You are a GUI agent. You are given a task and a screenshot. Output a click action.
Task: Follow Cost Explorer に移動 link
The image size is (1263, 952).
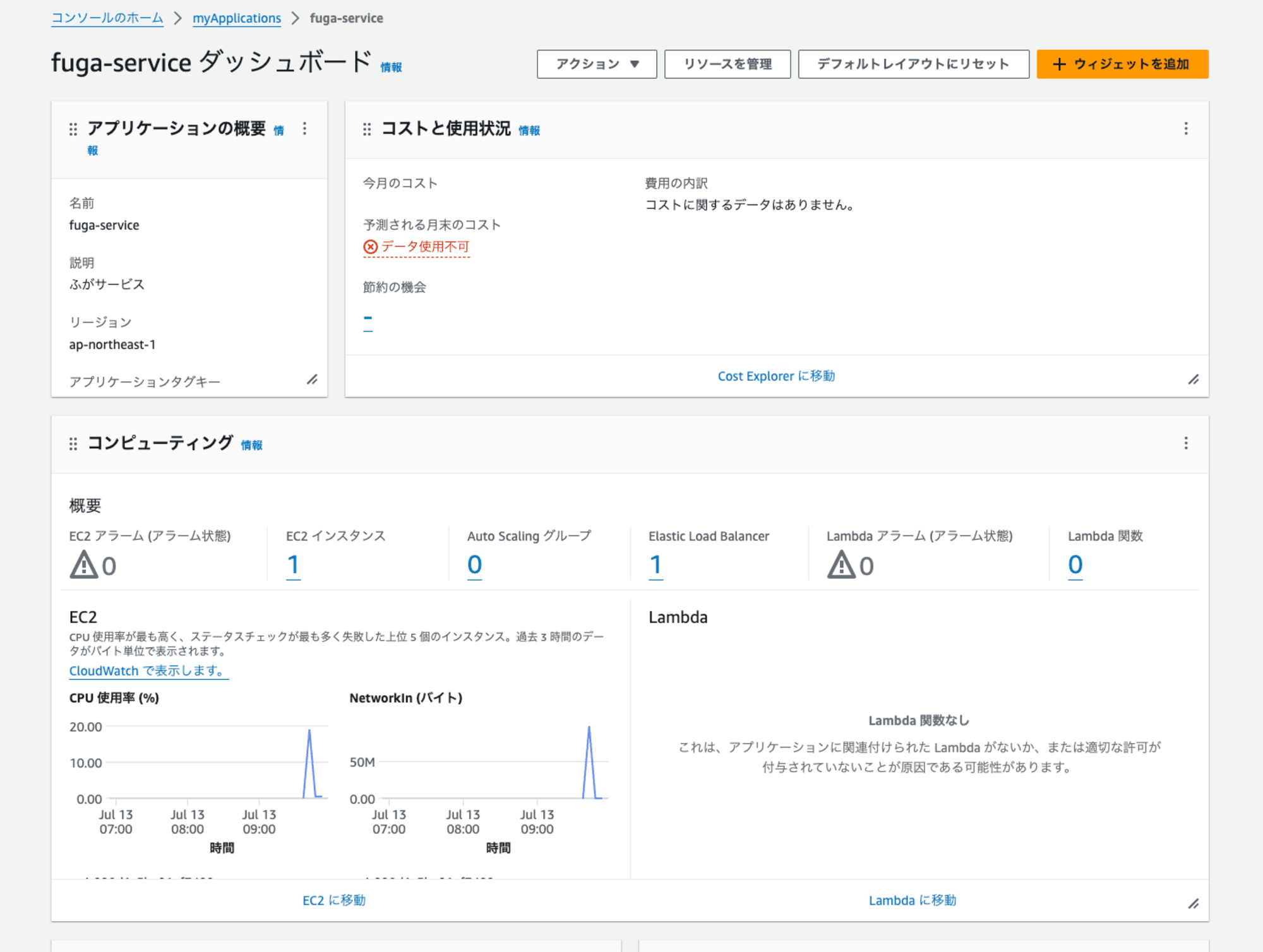pos(776,376)
